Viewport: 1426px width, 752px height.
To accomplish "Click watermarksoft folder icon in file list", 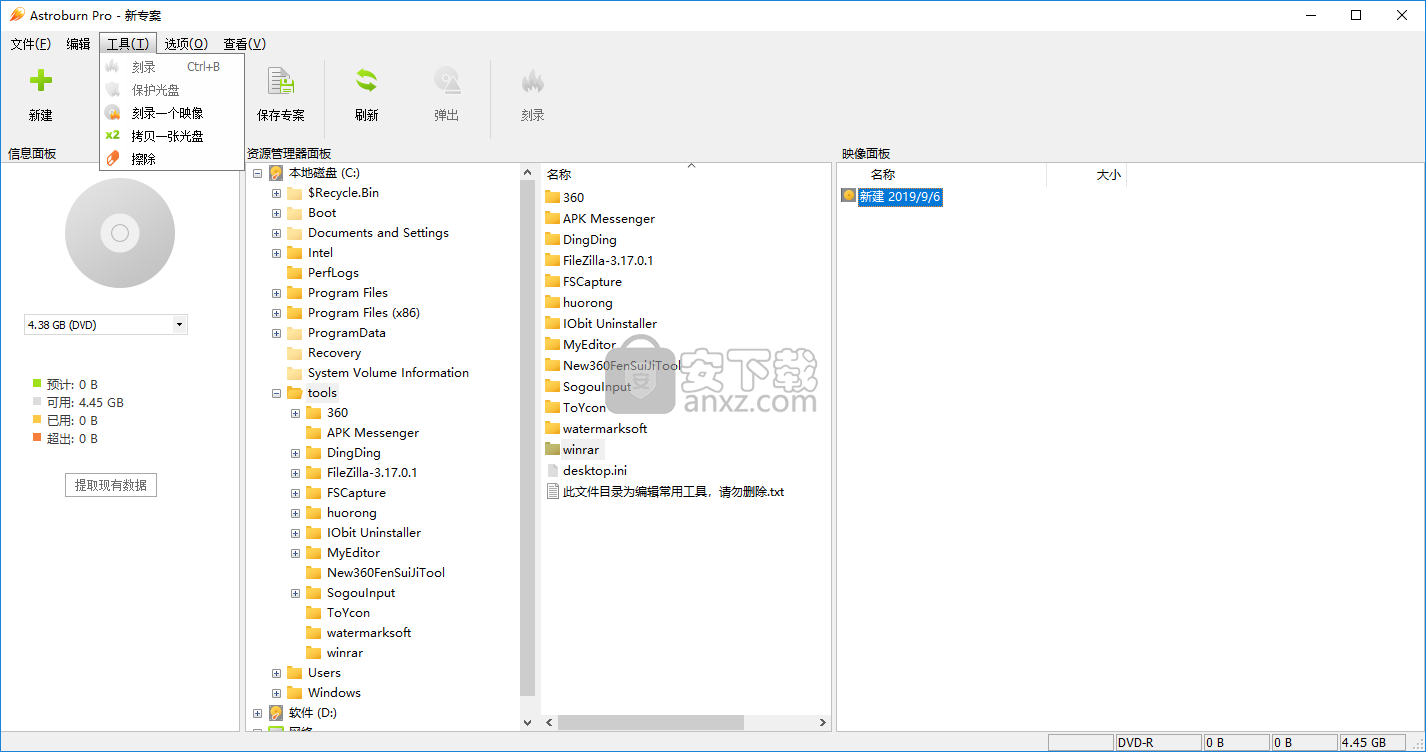I will [552, 428].
